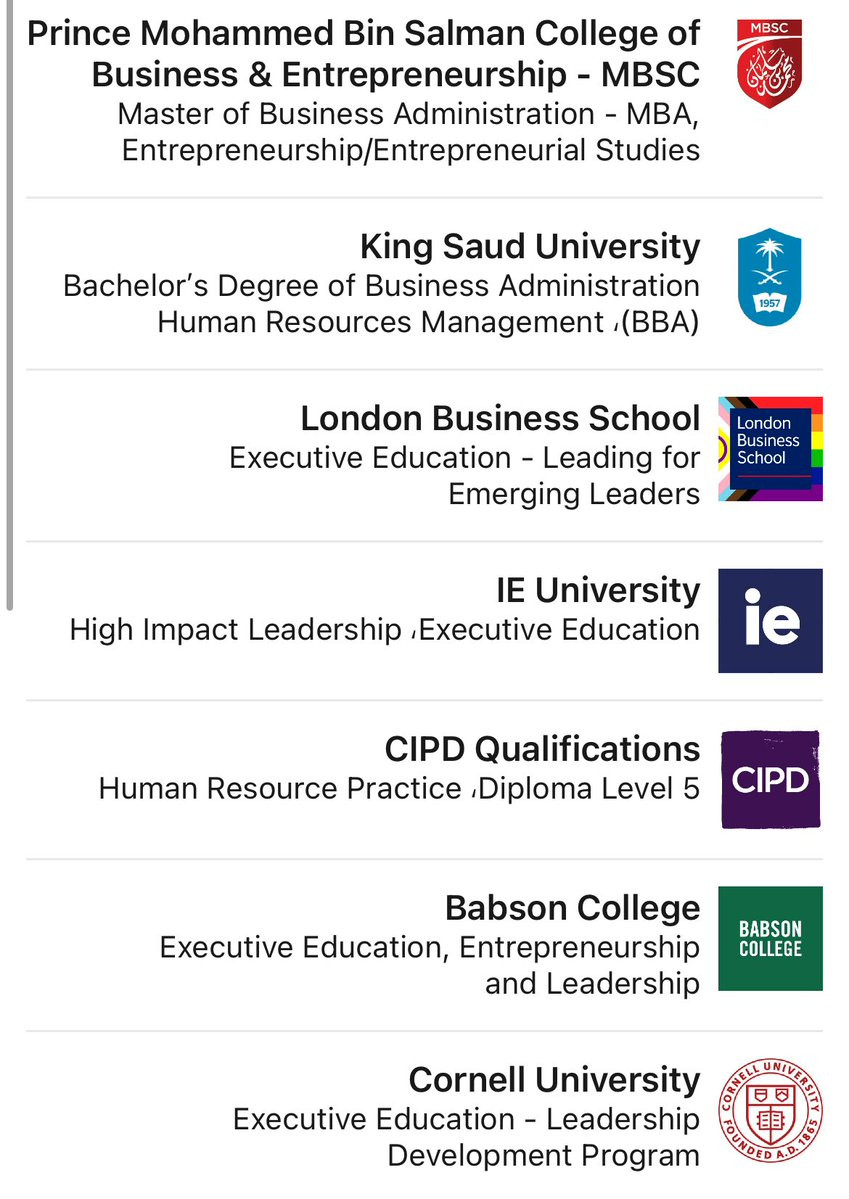Viewport: 849px width, 1199px height.
Task: Click the vertical scrollbar on left edge
Action: point(9,305)
